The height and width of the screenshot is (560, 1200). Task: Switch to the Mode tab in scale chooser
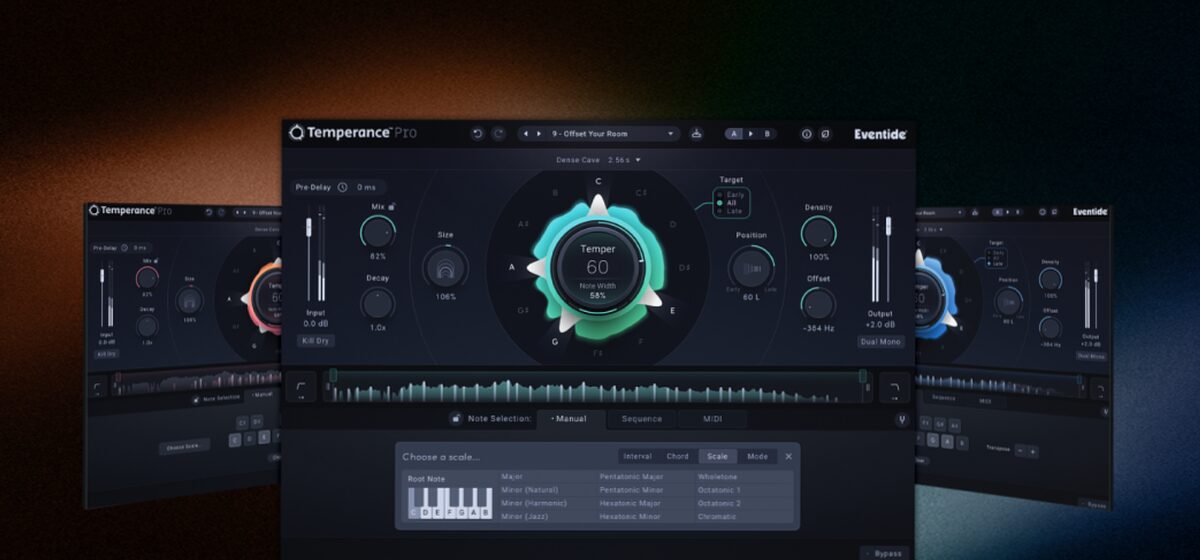pyautogui.click(x=757, y=456)
